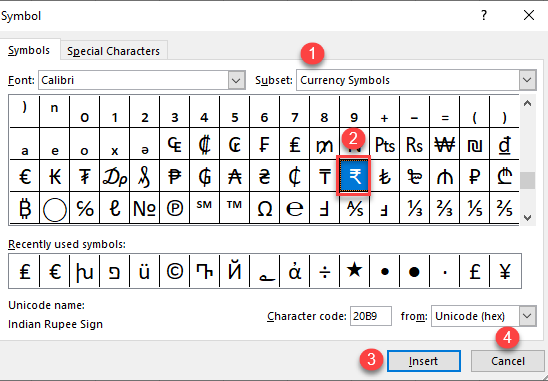Choose the French Franc sign ₣

[265, 144]
